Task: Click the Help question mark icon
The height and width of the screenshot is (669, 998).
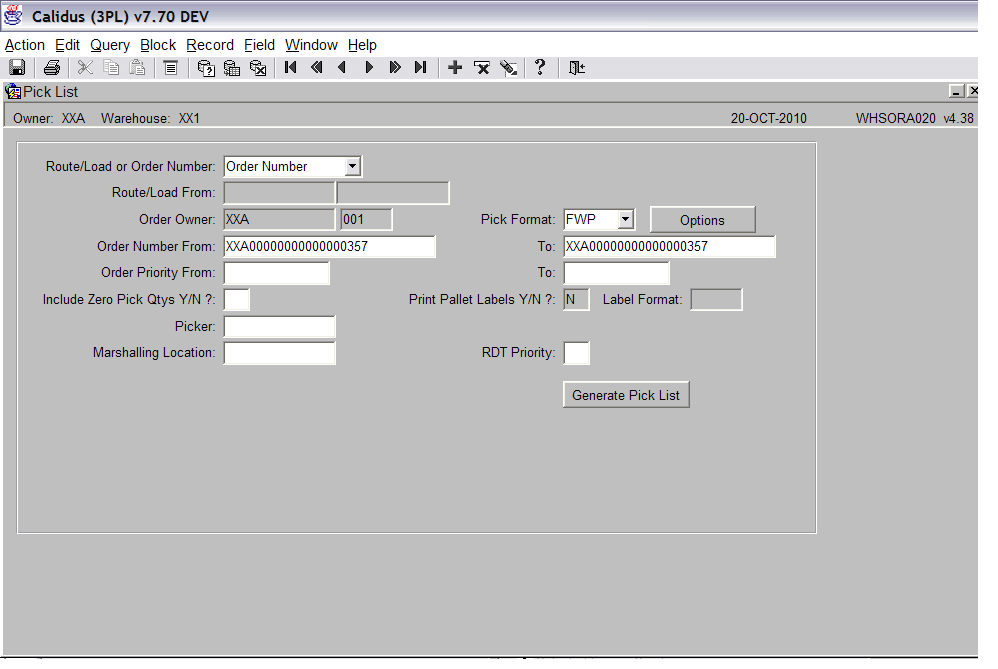Action: pos(540,67)
